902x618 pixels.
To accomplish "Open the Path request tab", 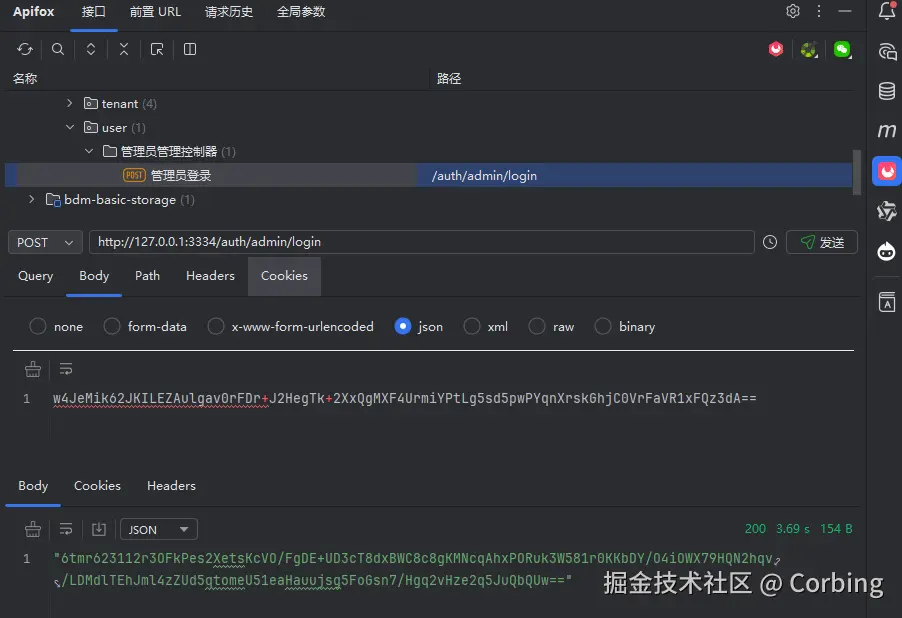I will [x=147, y=276].
